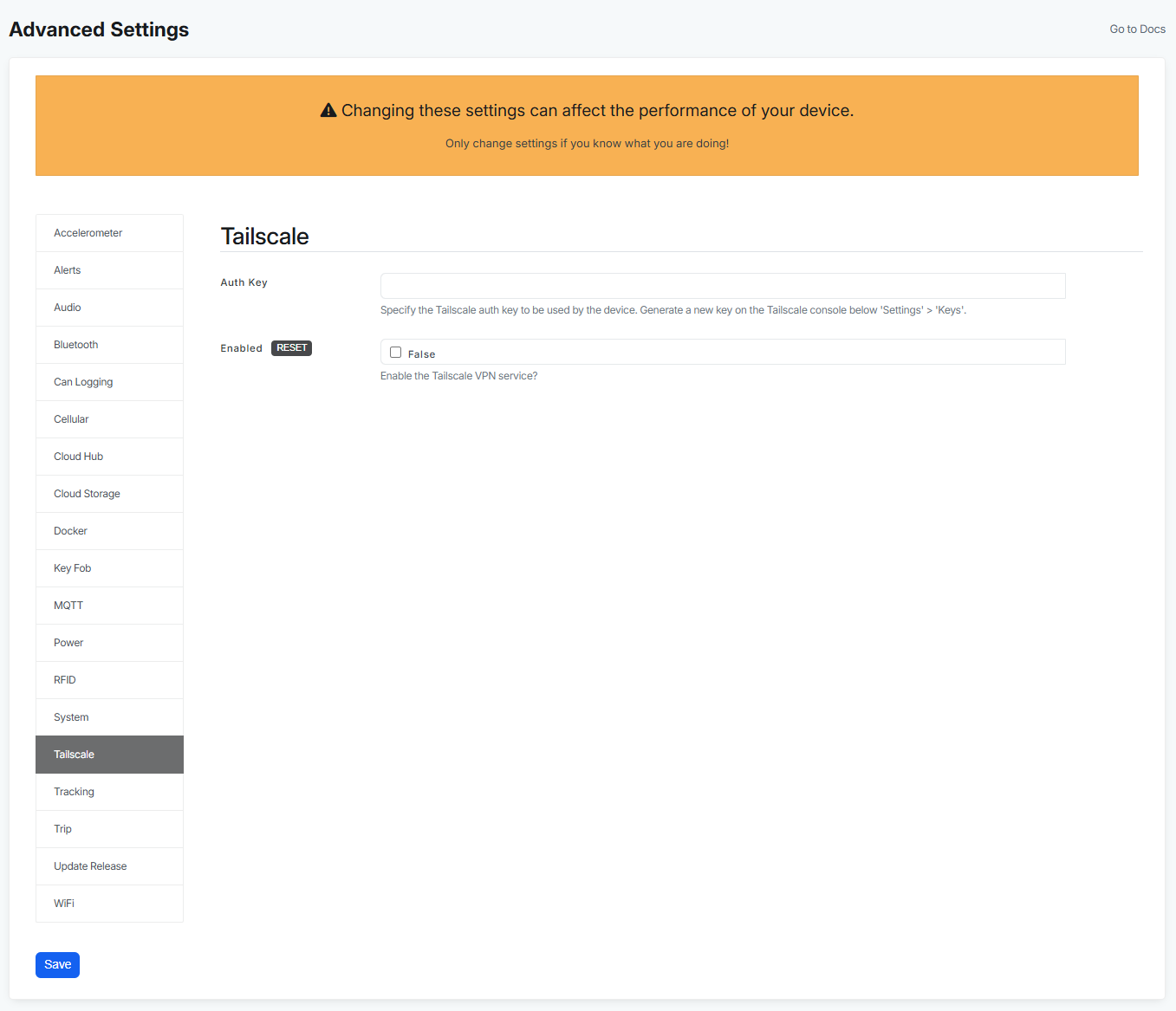1176x1011 pixels.
Task: Select Docker in the sidebar
Action: 109,531
